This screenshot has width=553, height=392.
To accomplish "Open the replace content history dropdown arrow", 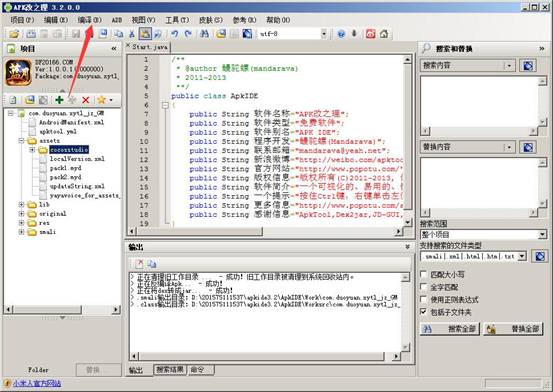I will pyautogui.click(x=509, y=147).
